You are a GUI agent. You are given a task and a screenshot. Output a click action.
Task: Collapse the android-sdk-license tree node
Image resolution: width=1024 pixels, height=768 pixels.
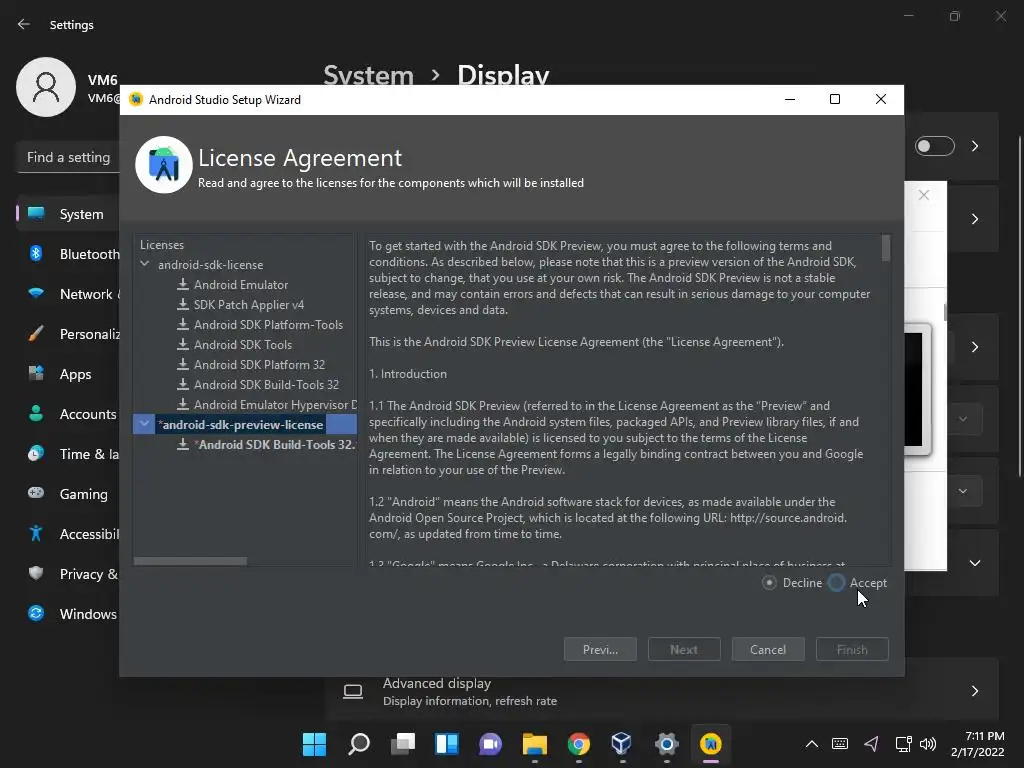point(145,264)
